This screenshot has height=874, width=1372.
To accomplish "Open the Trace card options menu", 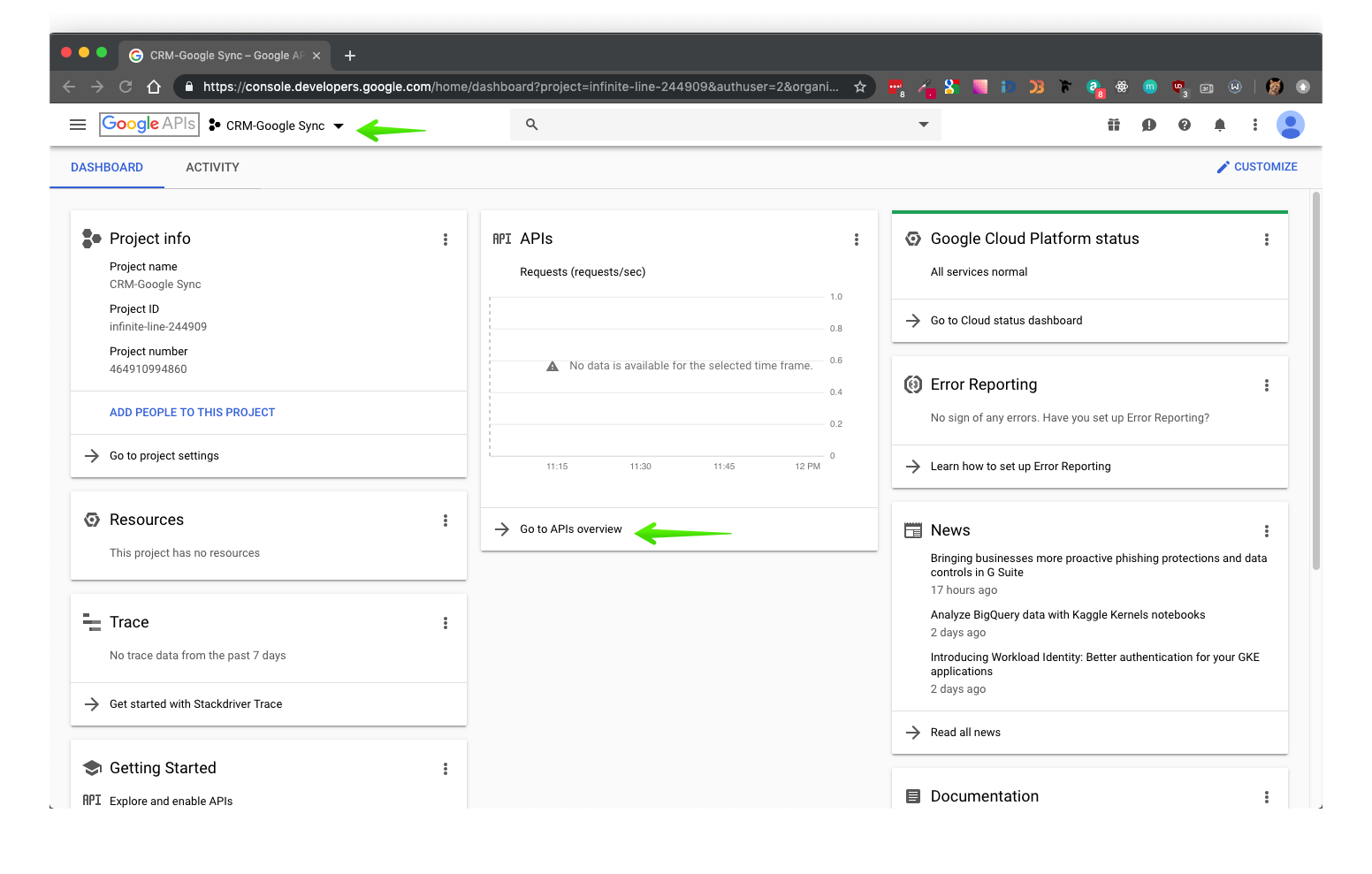I will (x=446, y=623).
